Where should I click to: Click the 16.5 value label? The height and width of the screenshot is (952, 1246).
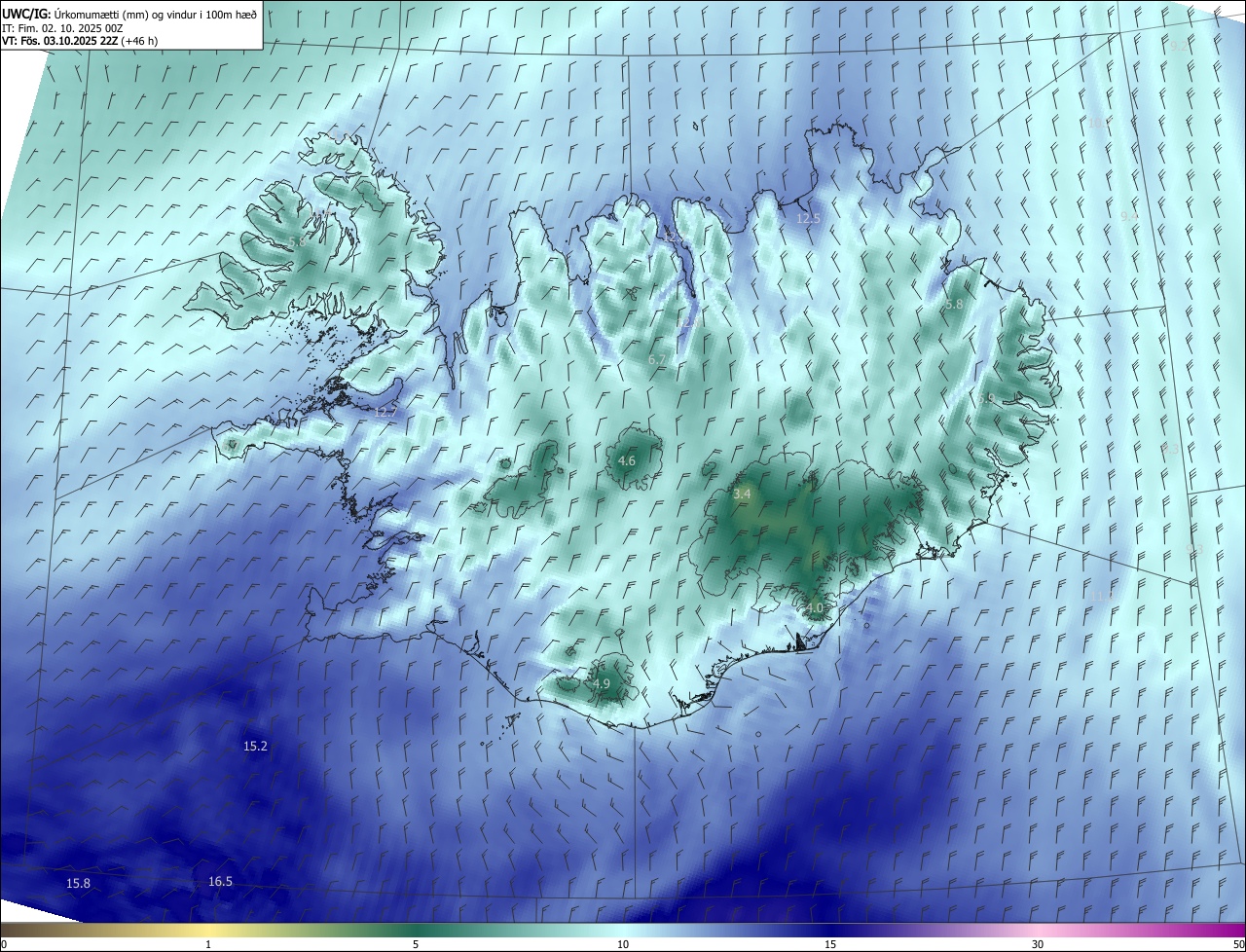pos(220,881)
